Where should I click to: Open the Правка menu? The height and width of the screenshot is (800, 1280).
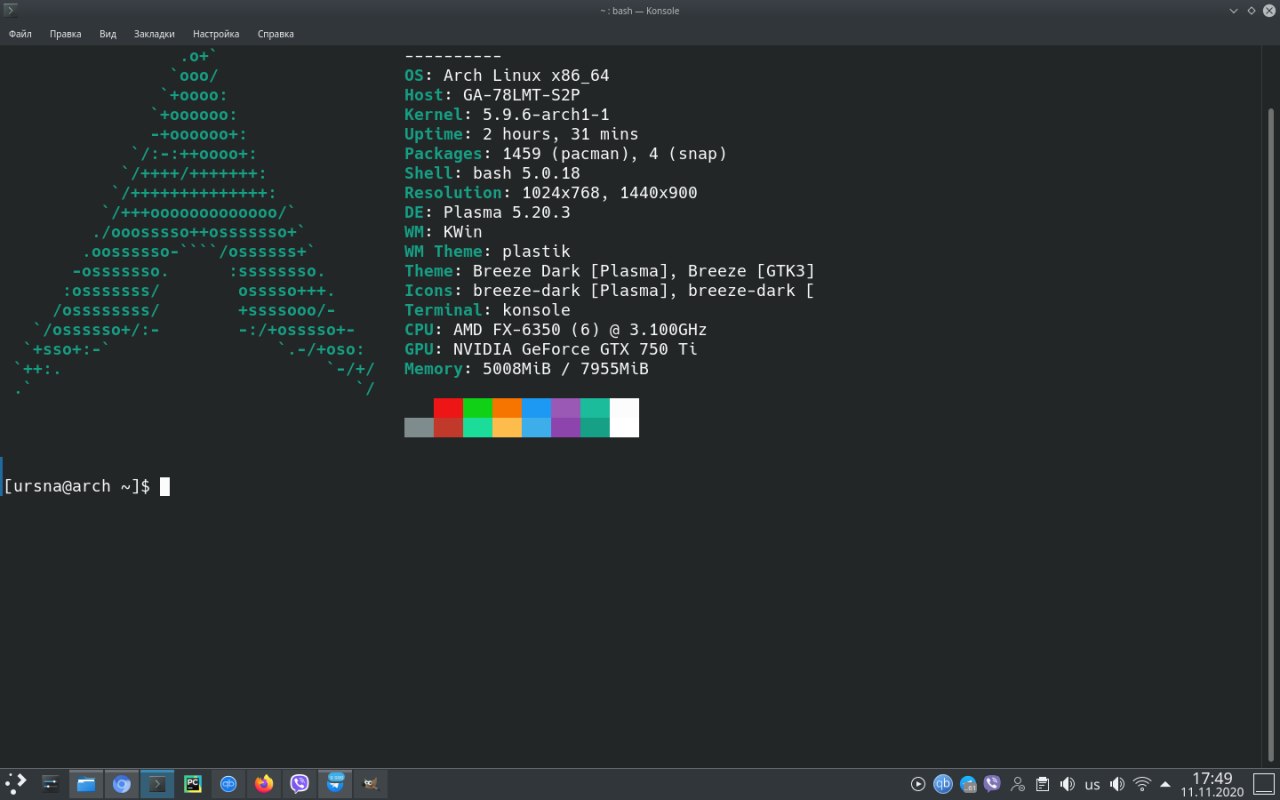(65, 34)
